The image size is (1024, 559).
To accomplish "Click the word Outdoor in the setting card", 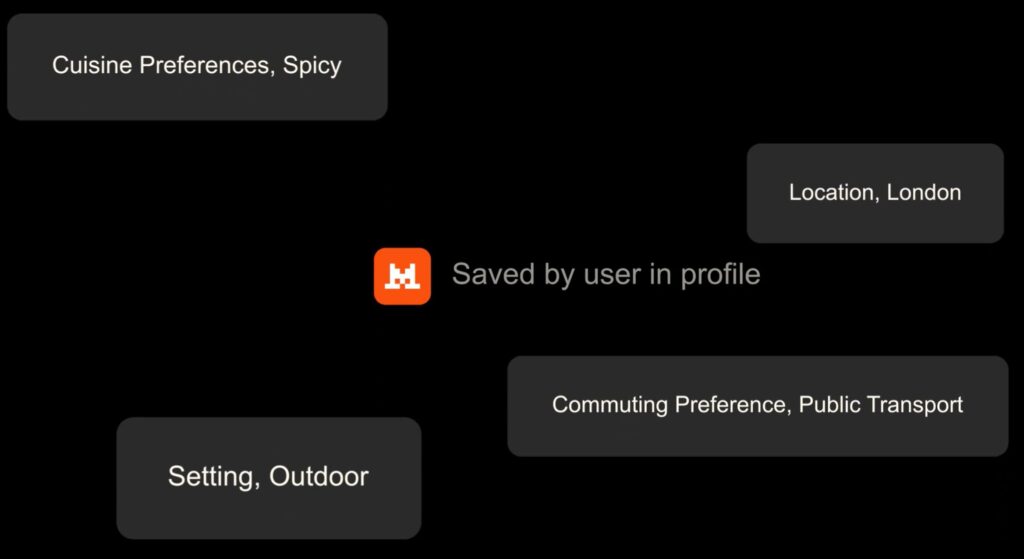I will pos(319,476).
